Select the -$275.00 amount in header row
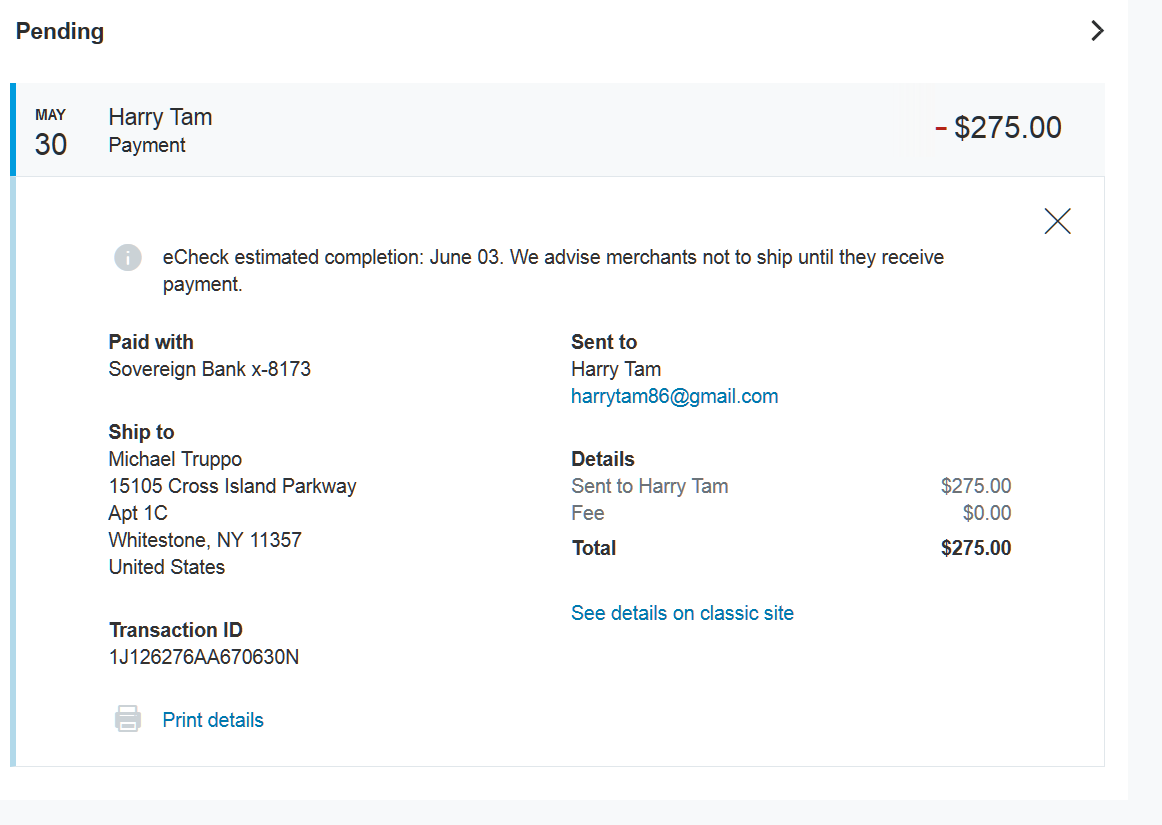Viewport: 1162px width, 825px height. [998, 127]
